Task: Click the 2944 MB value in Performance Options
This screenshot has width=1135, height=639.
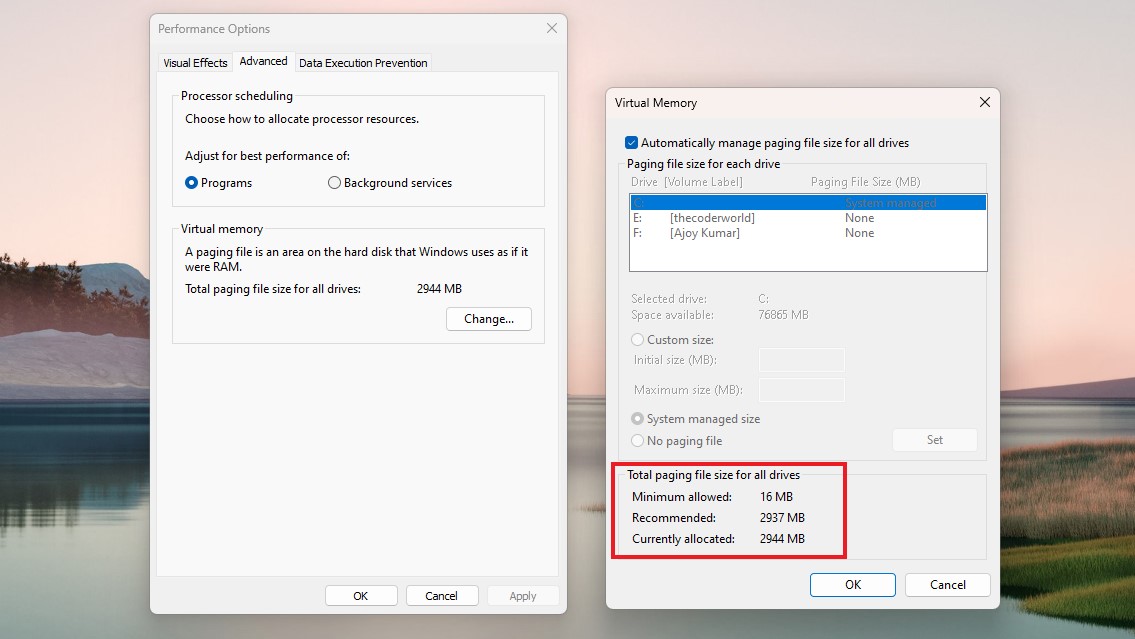Action: pos(439,289)
